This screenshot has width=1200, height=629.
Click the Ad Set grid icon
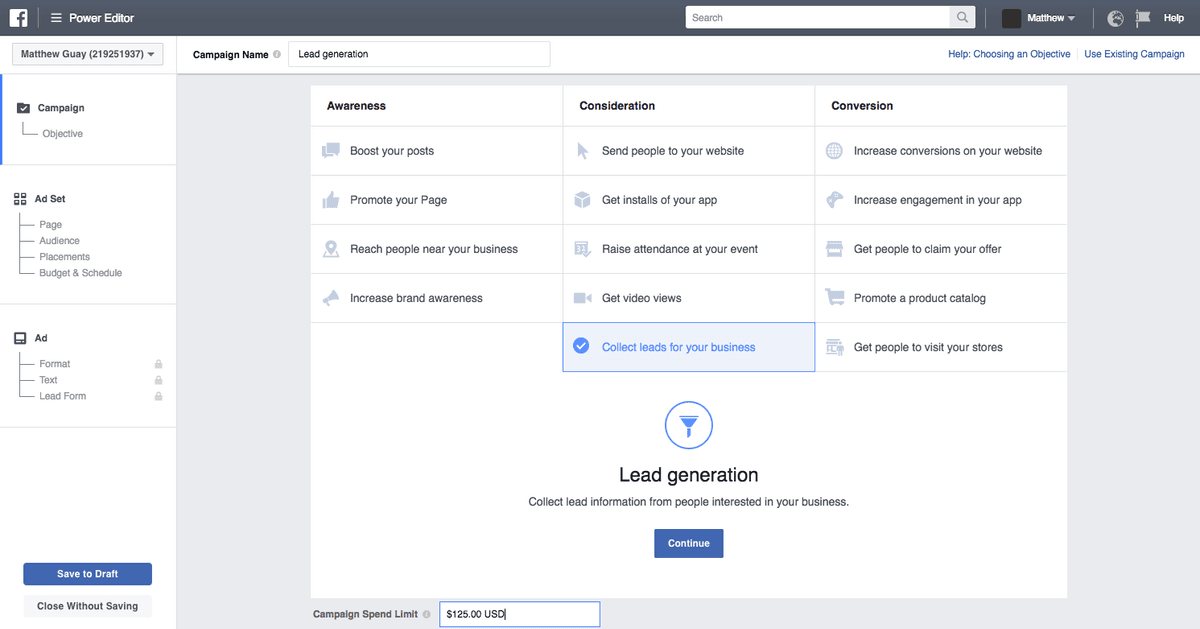tap(20, 199)
